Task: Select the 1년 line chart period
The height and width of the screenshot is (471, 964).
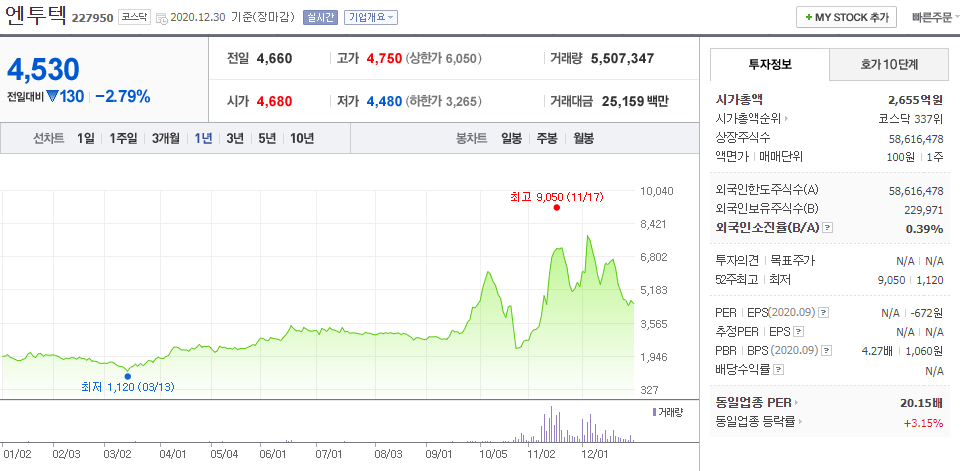Action: 203,138
